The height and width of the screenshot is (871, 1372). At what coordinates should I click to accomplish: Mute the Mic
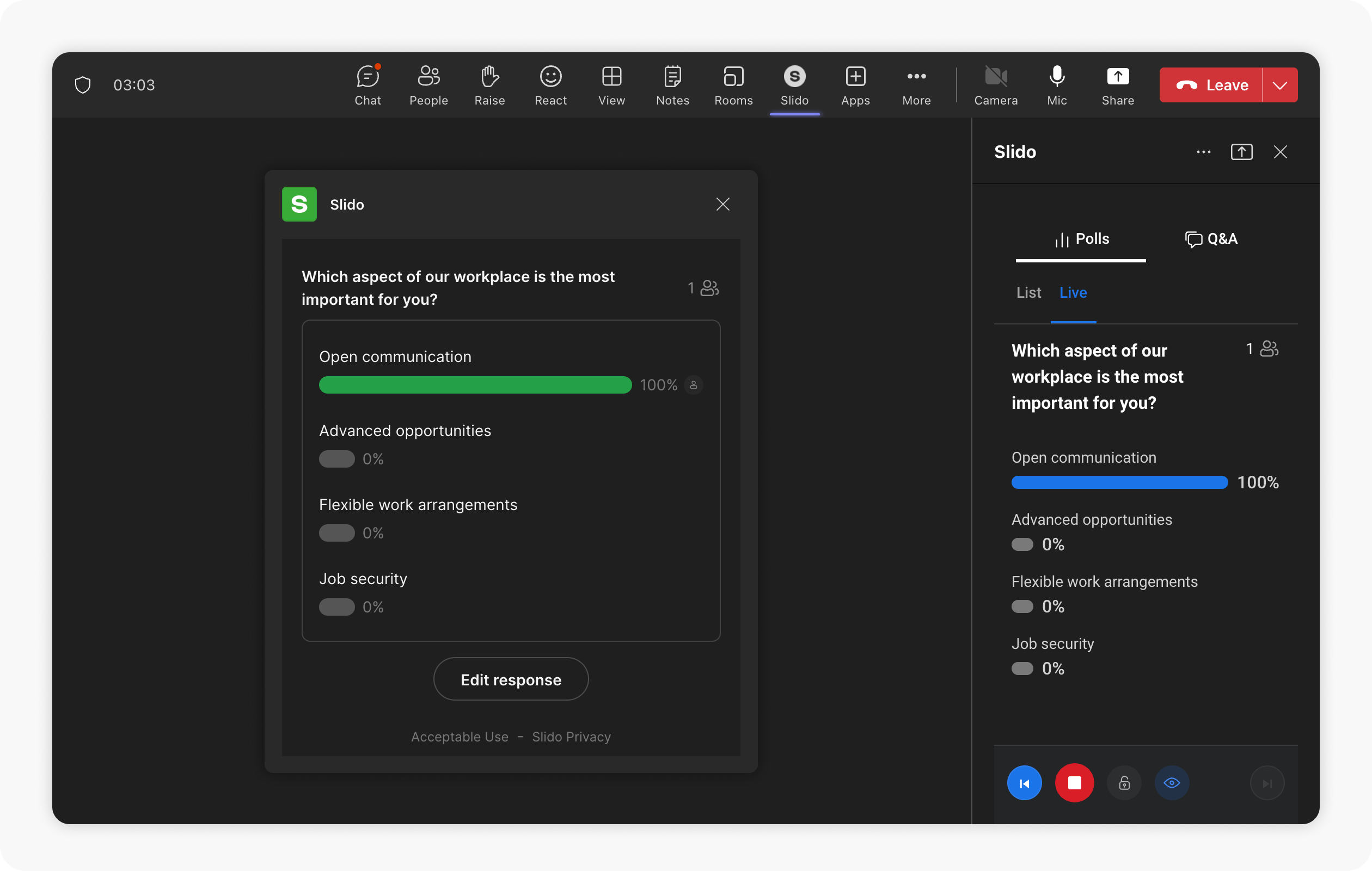click(1056, 85)
